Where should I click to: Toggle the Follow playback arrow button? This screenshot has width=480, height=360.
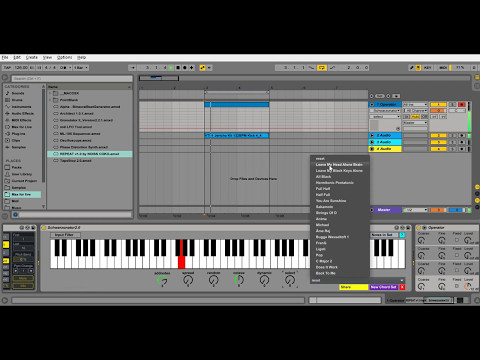132,68
